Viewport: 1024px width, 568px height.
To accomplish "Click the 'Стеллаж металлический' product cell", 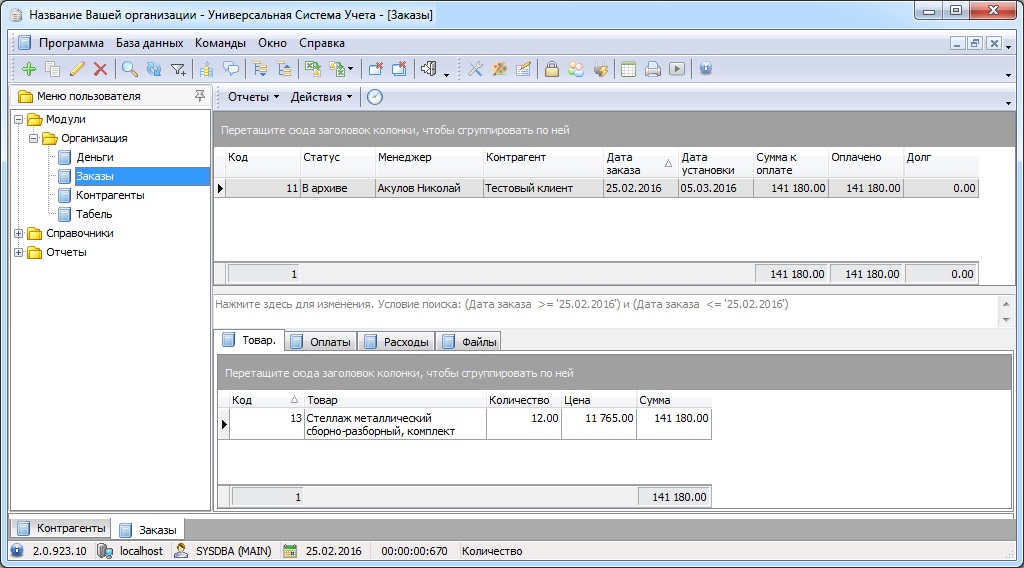I will pyautogui.click(x=395, y=424).
